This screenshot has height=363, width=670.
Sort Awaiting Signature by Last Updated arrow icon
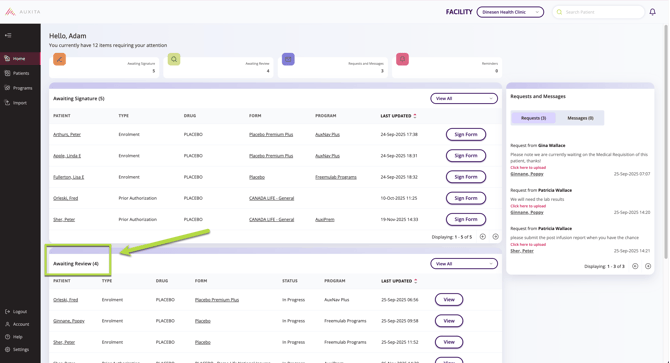pos(415,116)
